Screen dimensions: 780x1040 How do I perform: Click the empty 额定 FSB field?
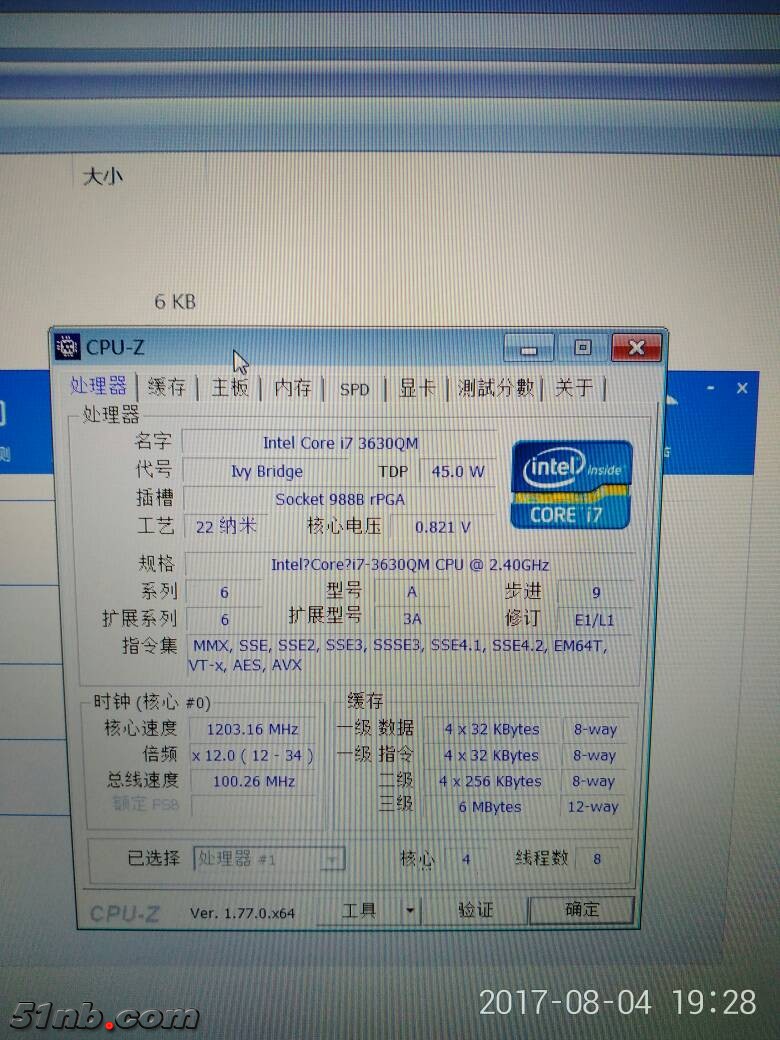(254, 806)
